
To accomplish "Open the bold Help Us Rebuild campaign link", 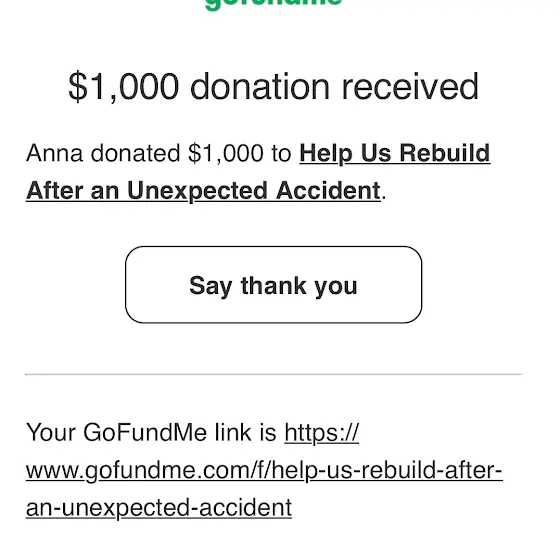I will (395, 154).
